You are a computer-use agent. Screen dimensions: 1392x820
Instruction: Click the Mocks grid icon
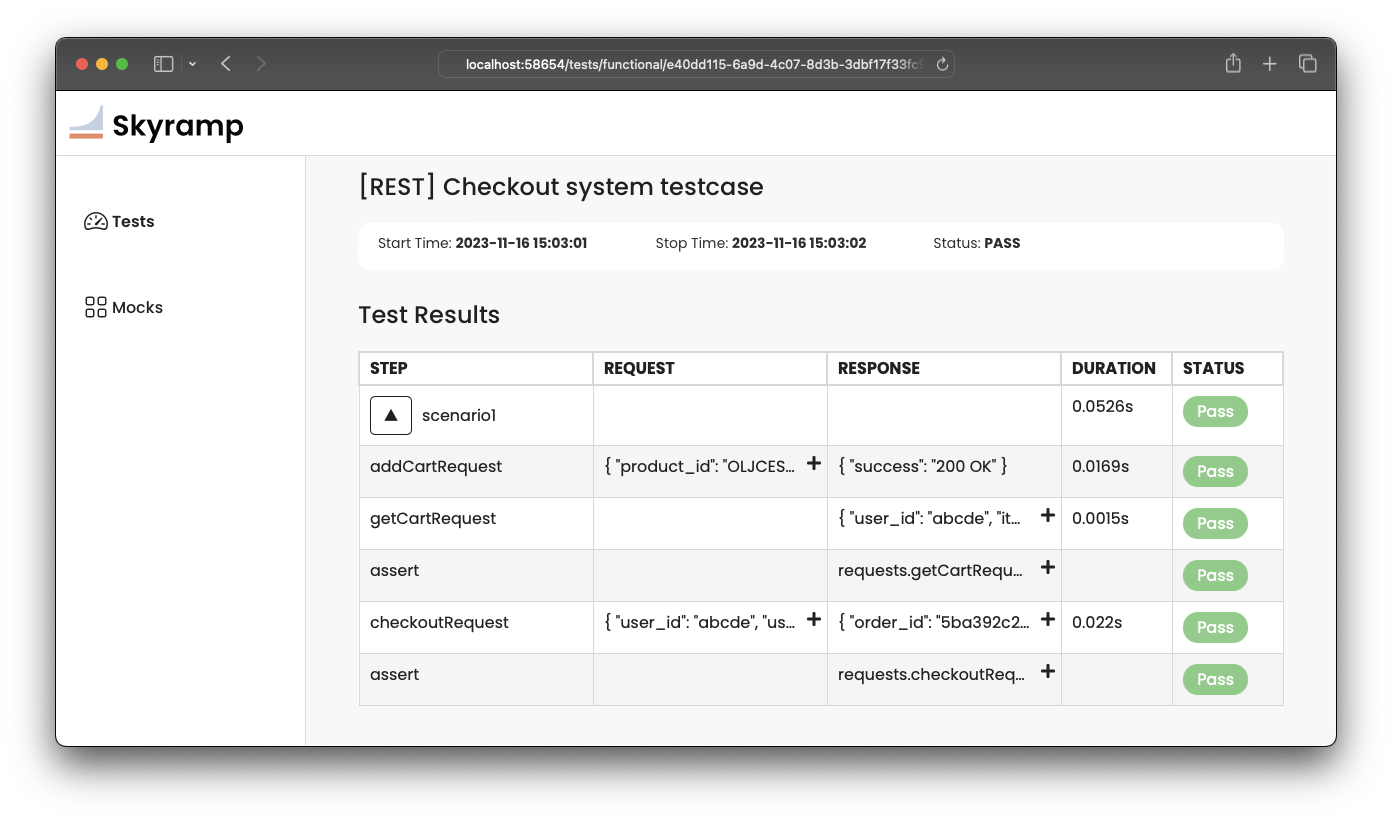click(x=96, y=307)
